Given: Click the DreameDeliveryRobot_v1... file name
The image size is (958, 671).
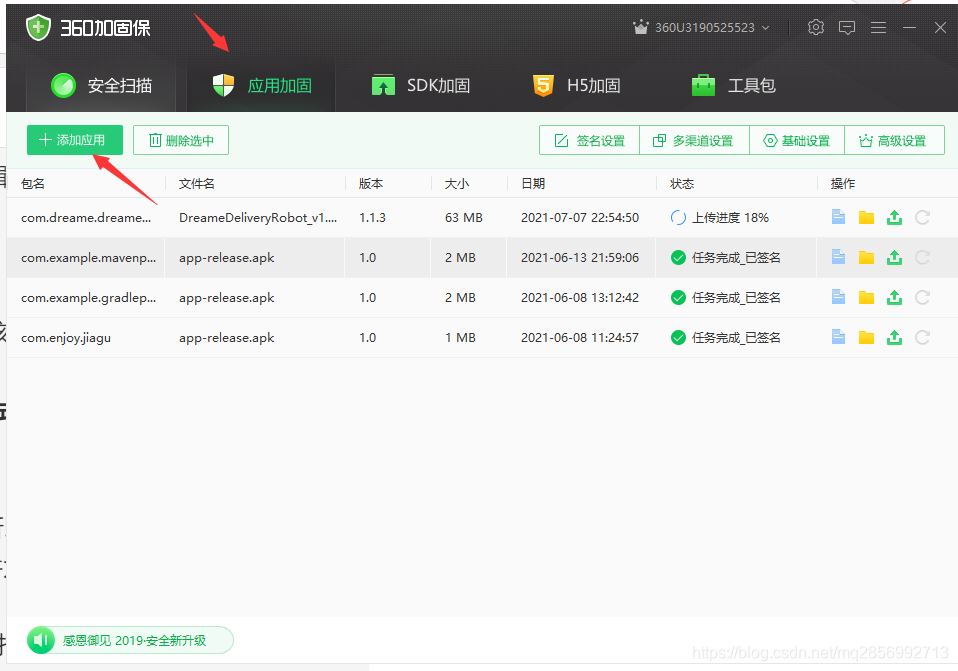Looking at the screenshot, I should [258, 218].
